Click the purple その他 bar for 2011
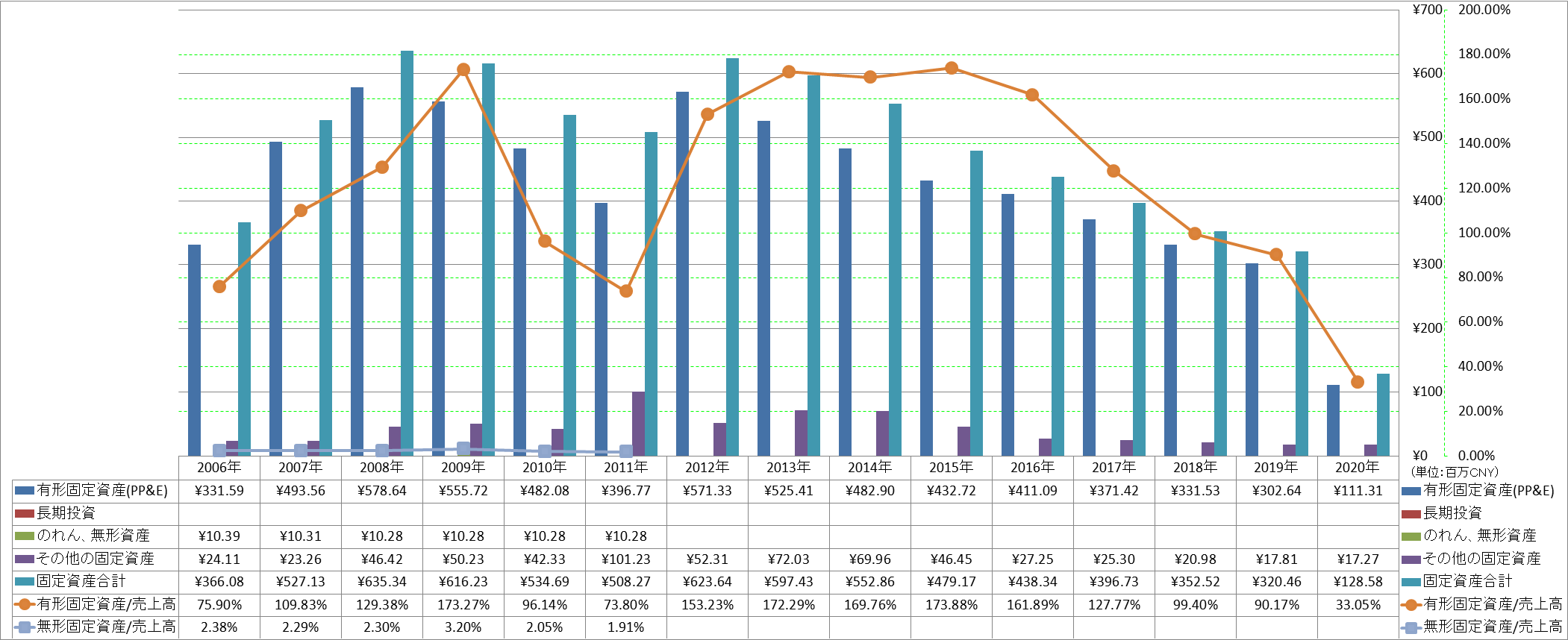 coord(638,424)
